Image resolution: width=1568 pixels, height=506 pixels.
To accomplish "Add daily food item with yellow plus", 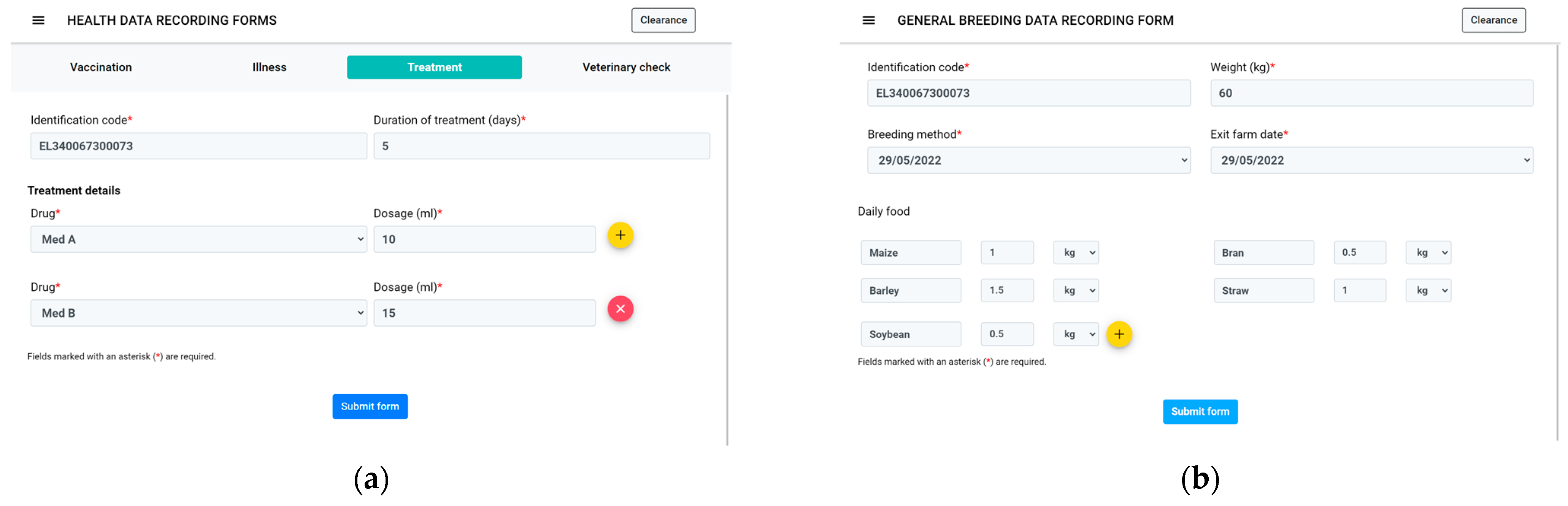I will point(1119,335).
